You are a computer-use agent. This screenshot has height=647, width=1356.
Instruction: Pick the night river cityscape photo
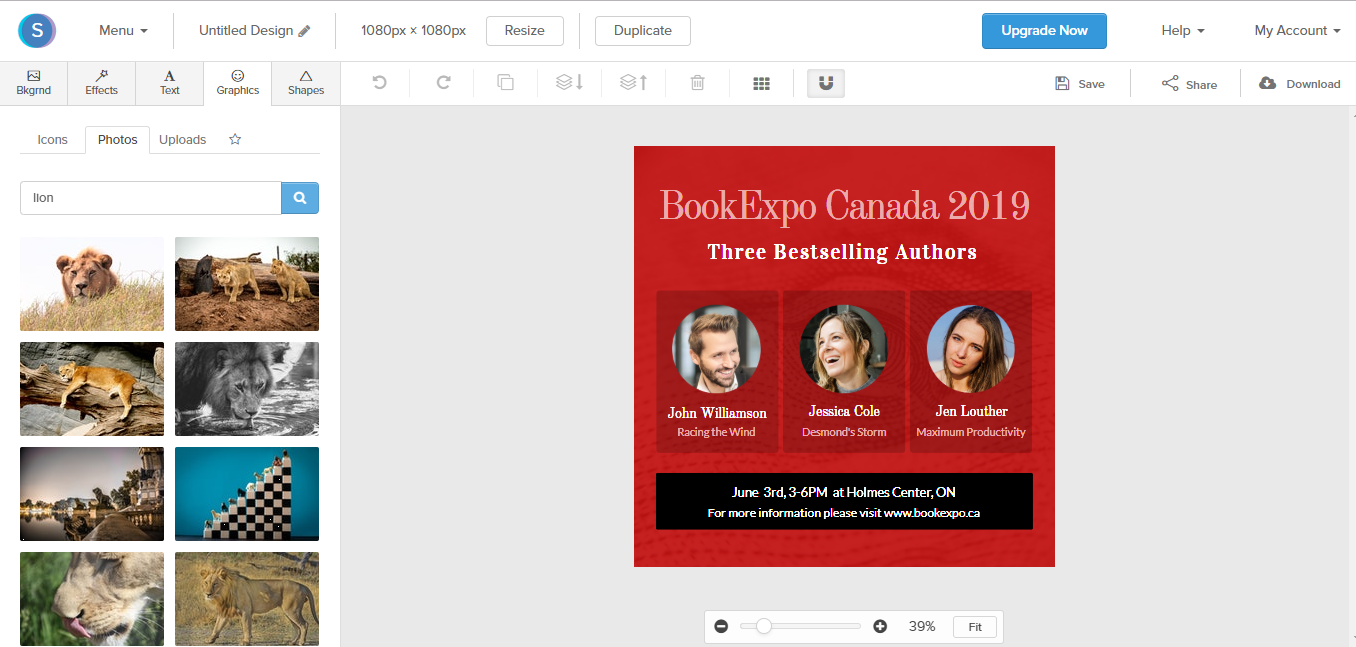point(92,494)
